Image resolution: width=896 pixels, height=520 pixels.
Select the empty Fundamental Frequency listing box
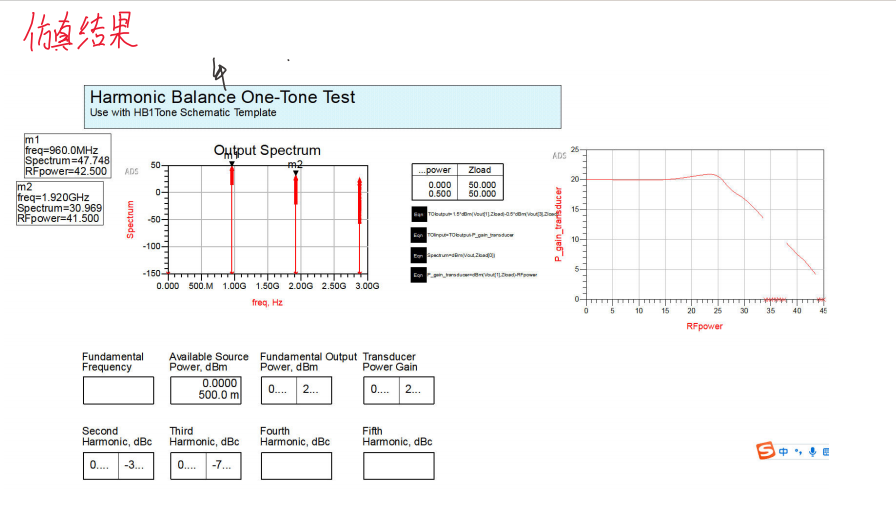pyautogui.click(x=118, y=390)
